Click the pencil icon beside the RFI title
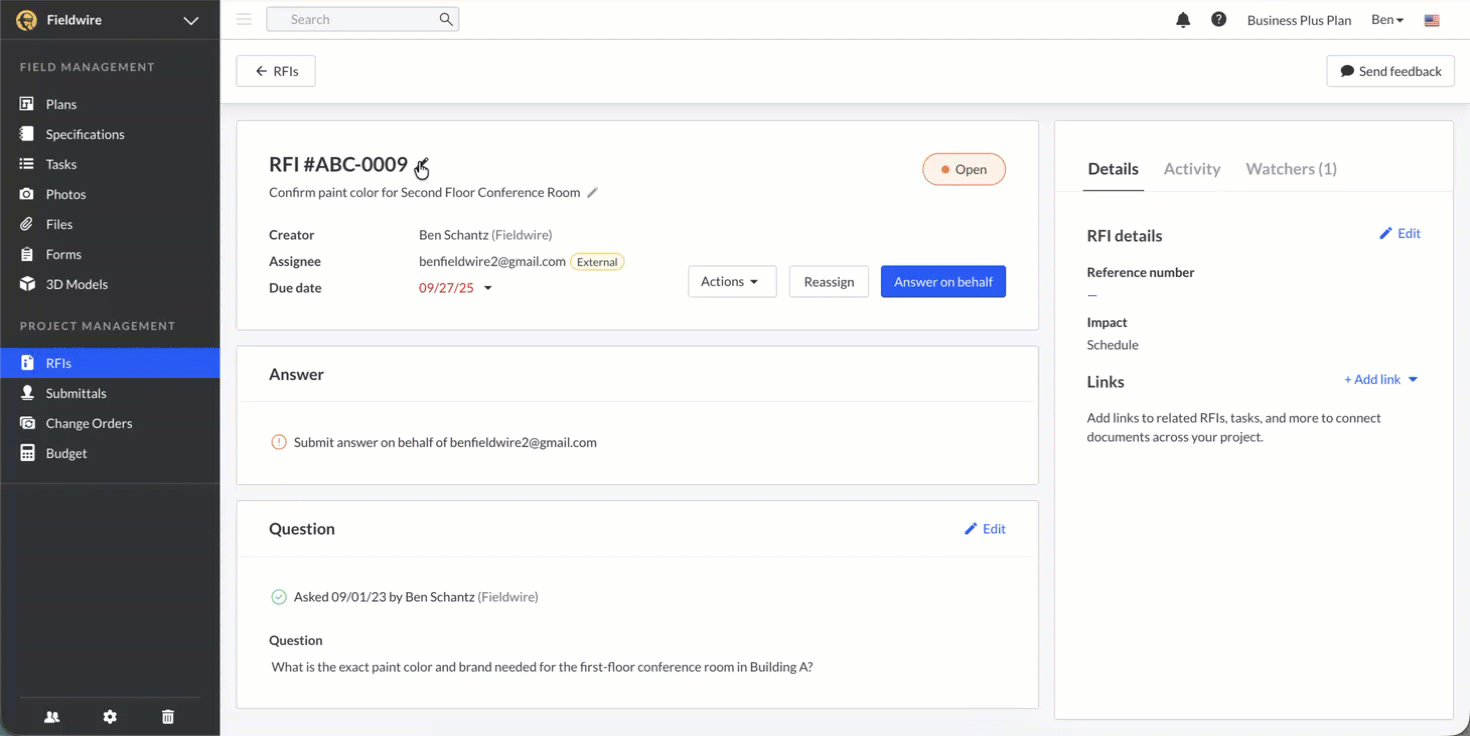Screen dimensions: 1470x736 coord(592,193)
